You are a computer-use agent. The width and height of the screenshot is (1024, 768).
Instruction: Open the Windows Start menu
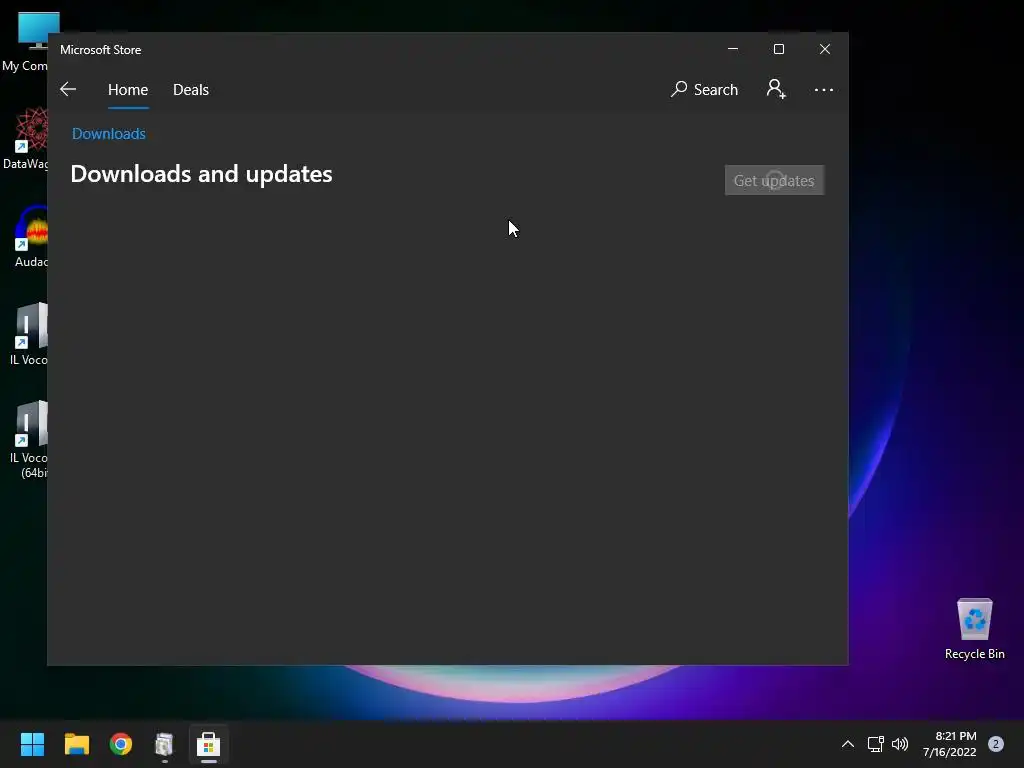coord(32,744)
